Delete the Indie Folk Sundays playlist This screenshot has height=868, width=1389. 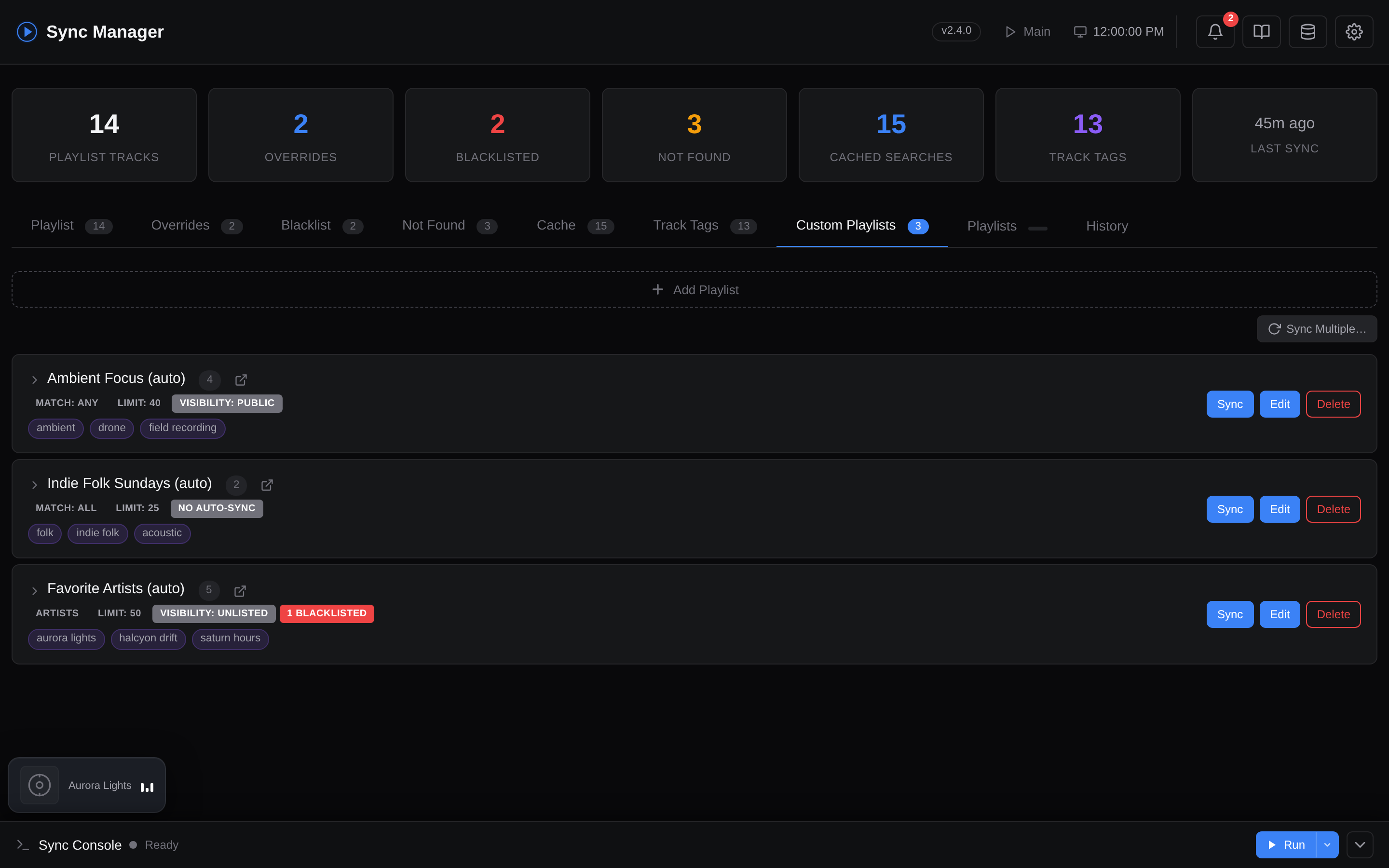(x=1334, y=509)
